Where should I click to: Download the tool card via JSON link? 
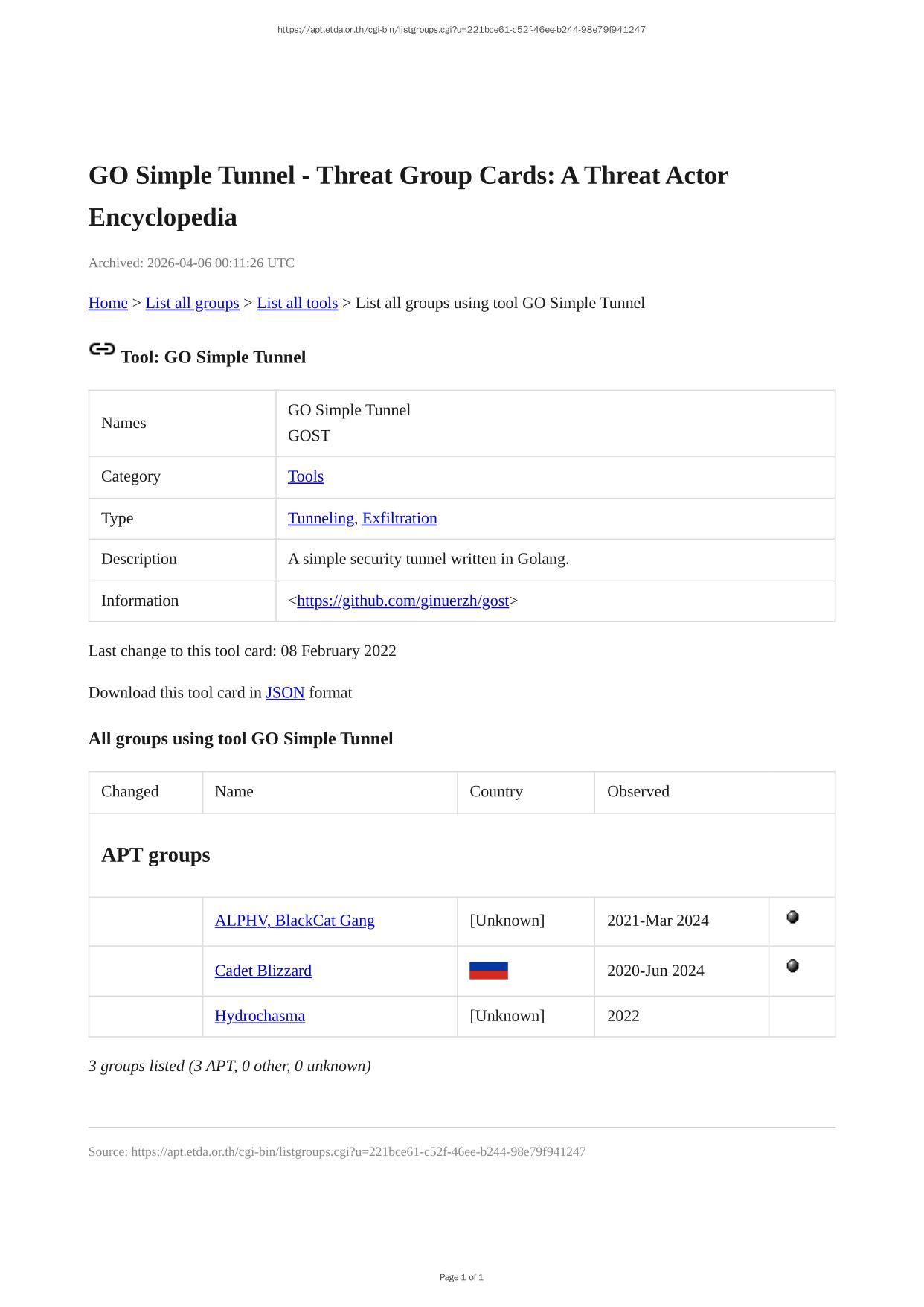point(285,692)
